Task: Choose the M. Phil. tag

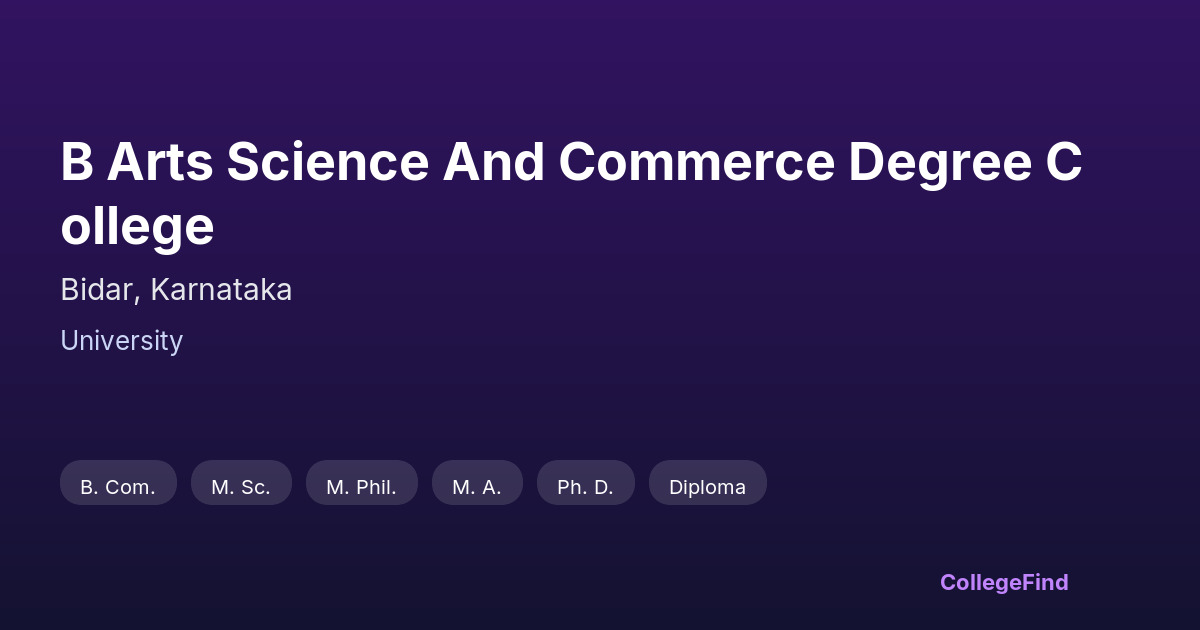Action: 361,487
